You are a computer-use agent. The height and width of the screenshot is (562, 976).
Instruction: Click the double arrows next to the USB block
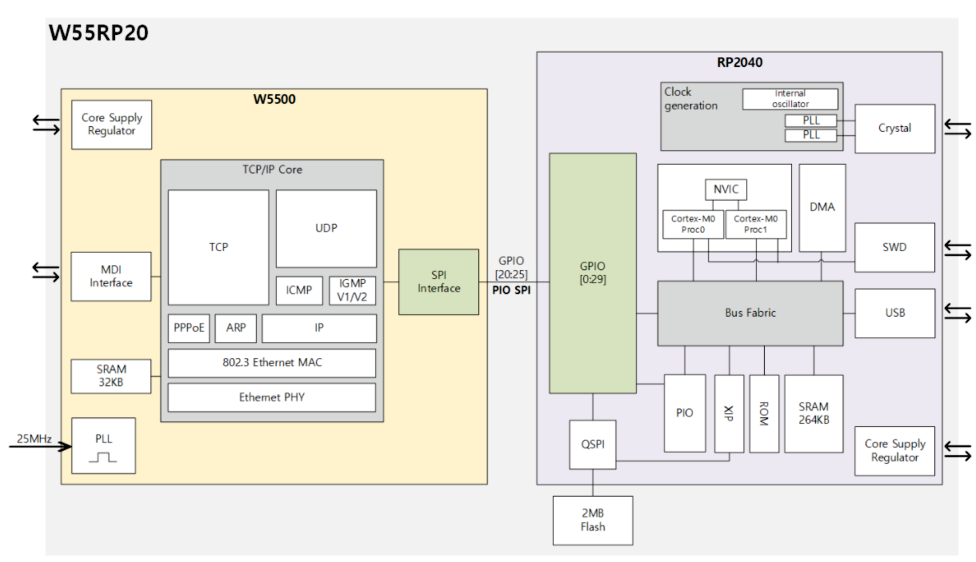(956, 313)
